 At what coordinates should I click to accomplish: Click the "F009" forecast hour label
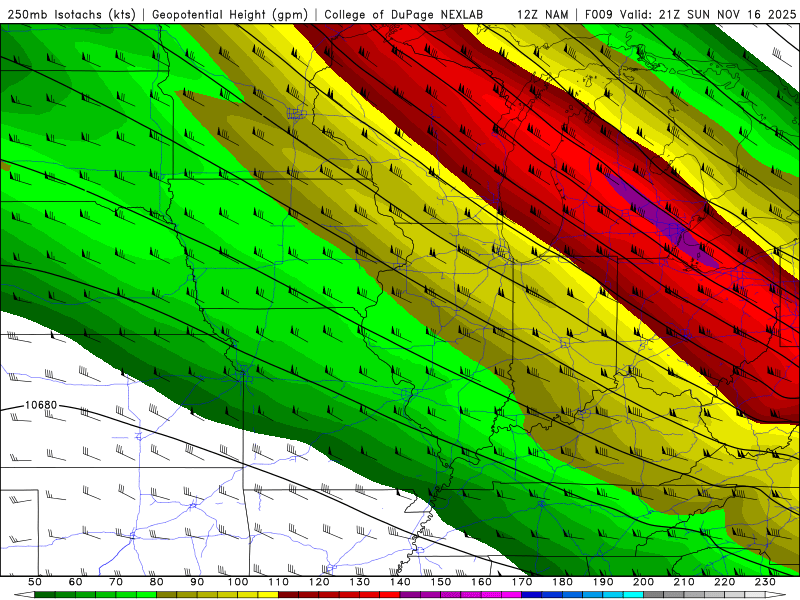599,14
